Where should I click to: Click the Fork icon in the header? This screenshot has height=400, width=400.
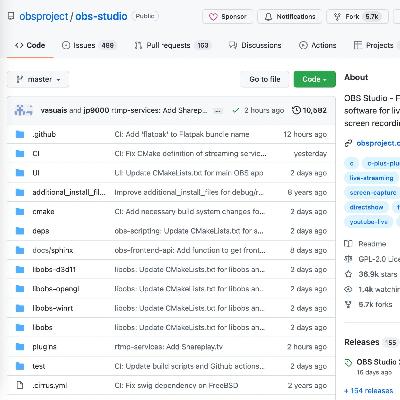(337, 17)
